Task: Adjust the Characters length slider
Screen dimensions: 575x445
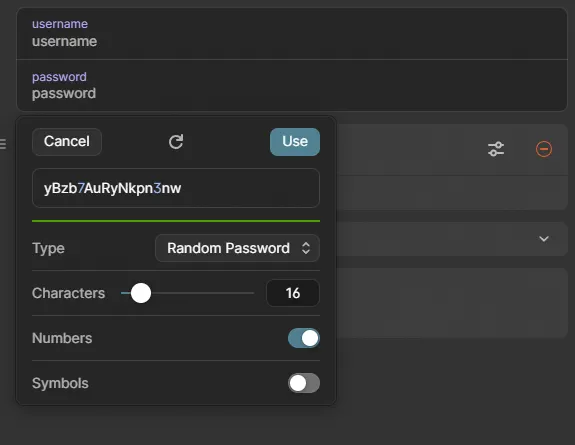Action: pyautogui.click(x=187, y=293)
